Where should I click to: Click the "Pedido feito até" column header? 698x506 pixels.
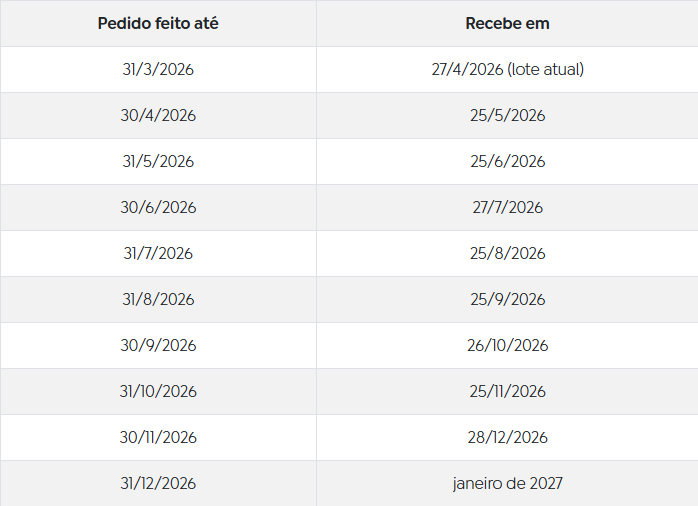pyautogui.click(x=158, y=23)
